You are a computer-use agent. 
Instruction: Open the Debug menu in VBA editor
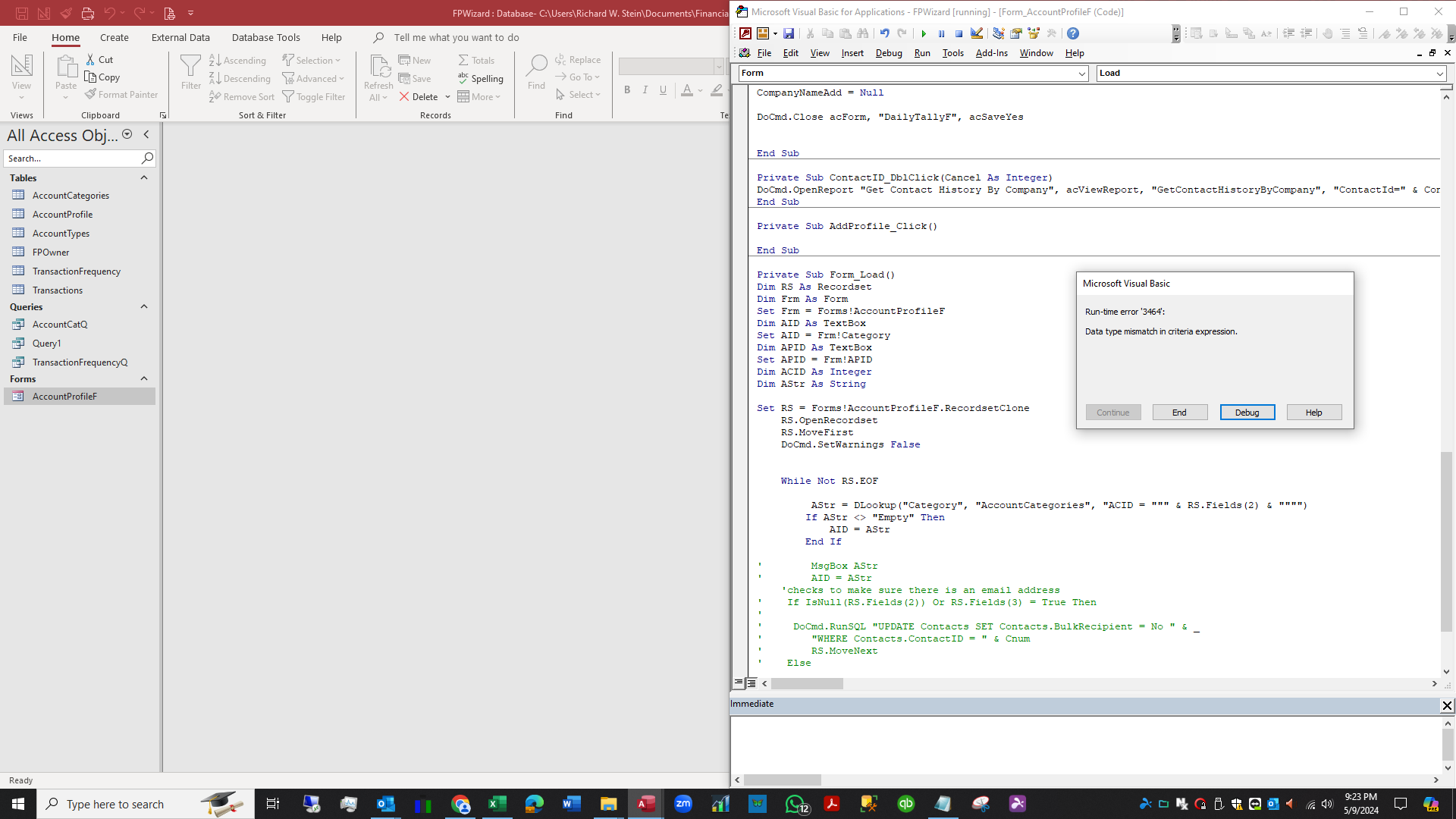pyautogui.click(x=889, y=53)
